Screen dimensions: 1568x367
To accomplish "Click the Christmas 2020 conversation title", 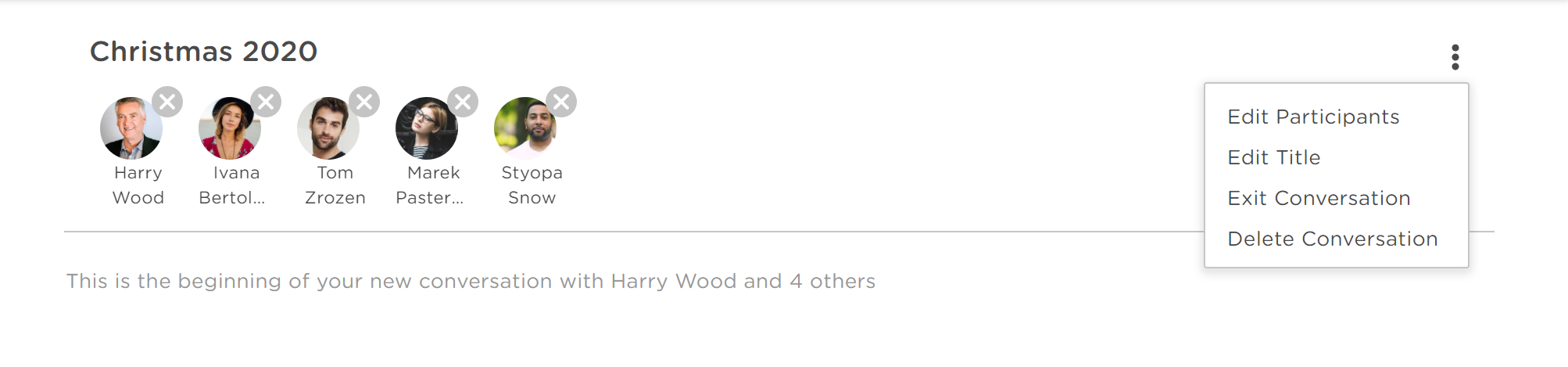I will click(x=203, y=52).
